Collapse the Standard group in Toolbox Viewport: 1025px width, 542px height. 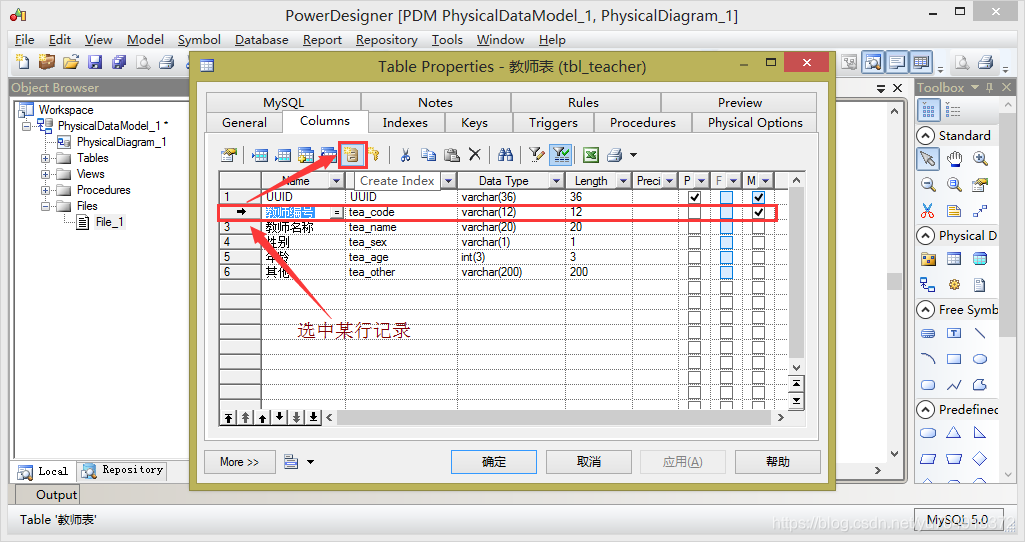click(925, 135)
